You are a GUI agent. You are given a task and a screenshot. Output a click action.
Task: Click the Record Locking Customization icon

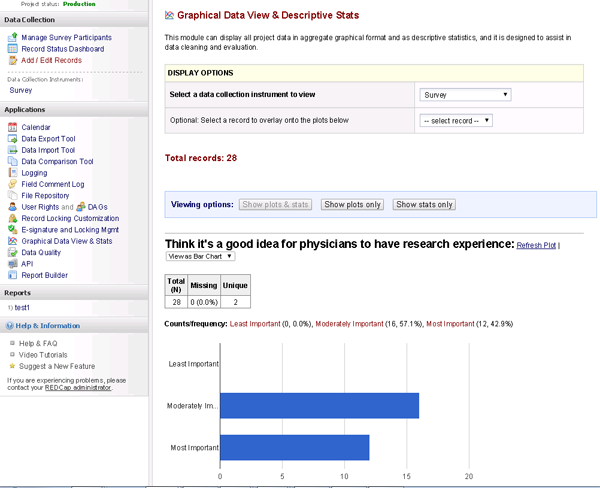pyautogui.click(x=13, y=218)
